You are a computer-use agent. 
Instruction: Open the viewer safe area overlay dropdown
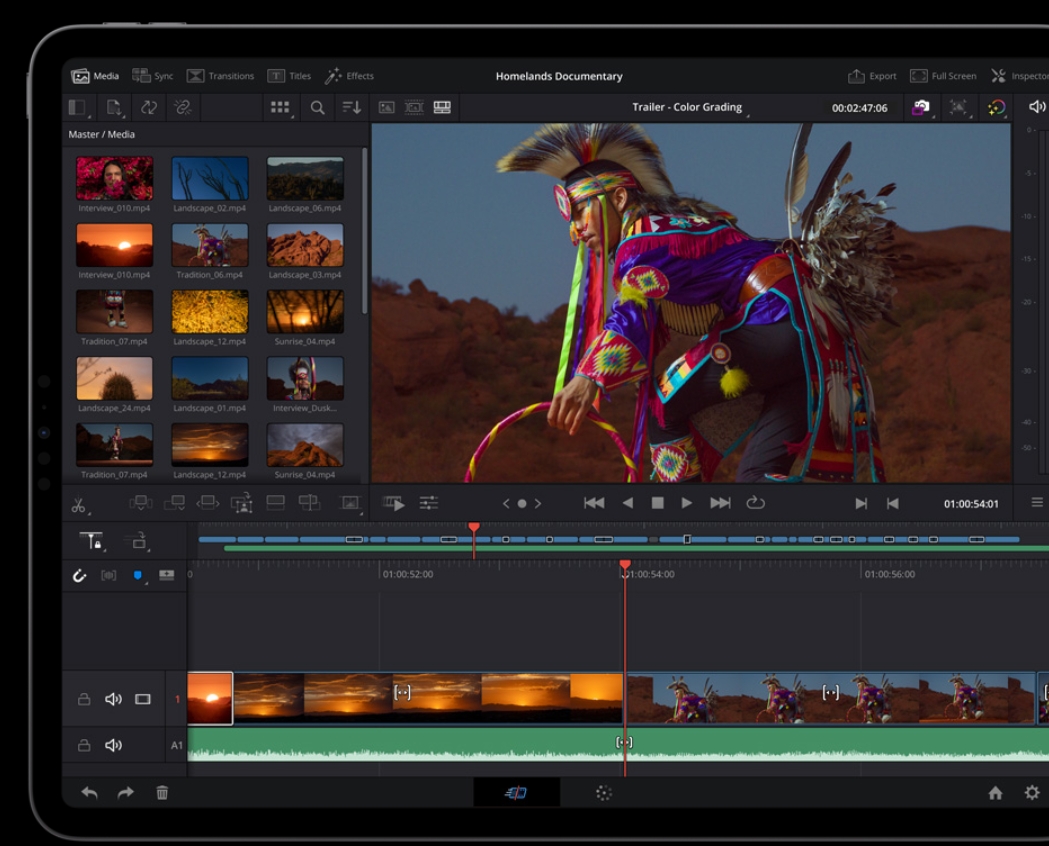pos(959,108)
